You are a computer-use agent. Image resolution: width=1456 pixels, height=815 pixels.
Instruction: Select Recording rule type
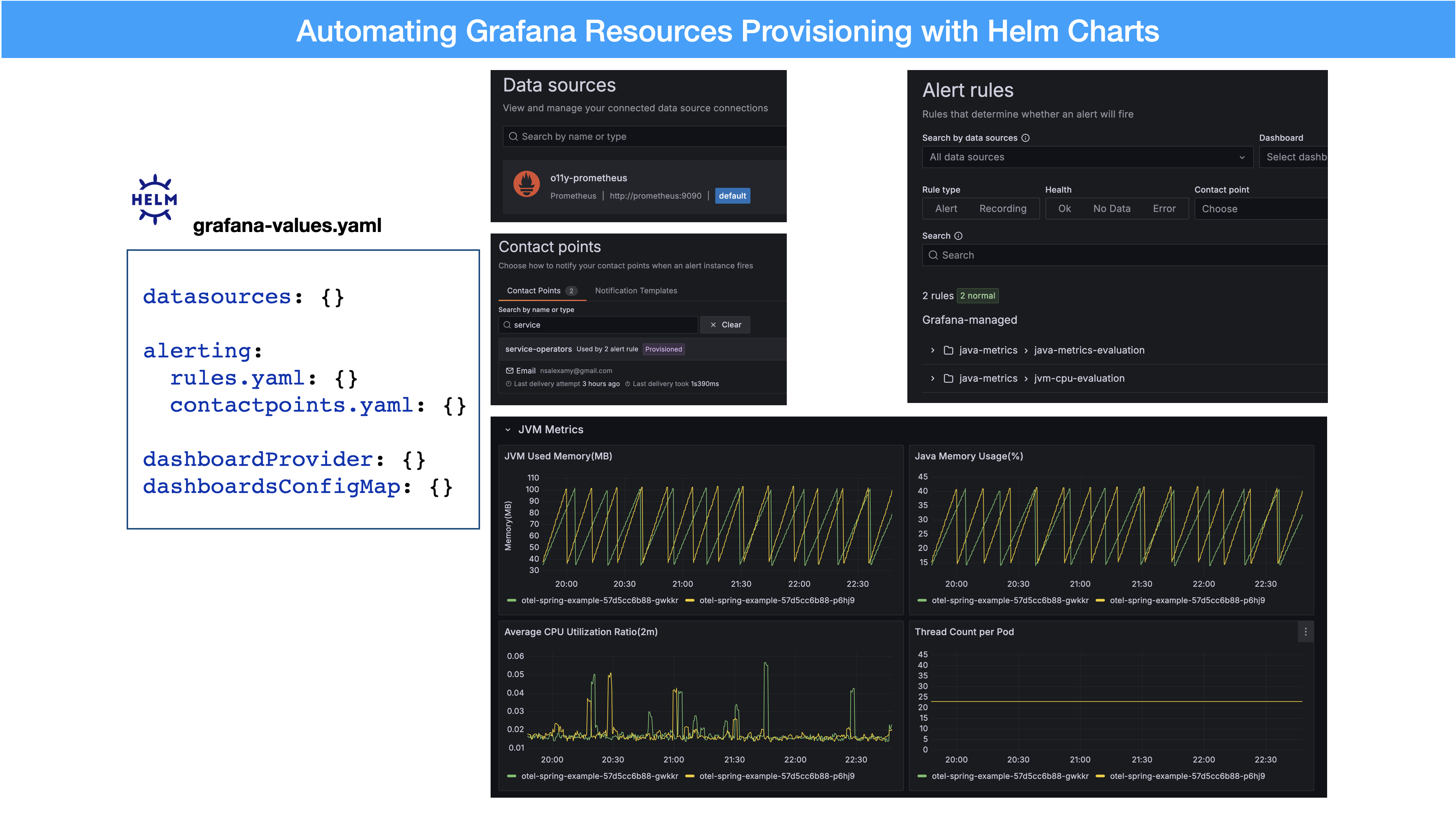click(x=1003, y=208)
